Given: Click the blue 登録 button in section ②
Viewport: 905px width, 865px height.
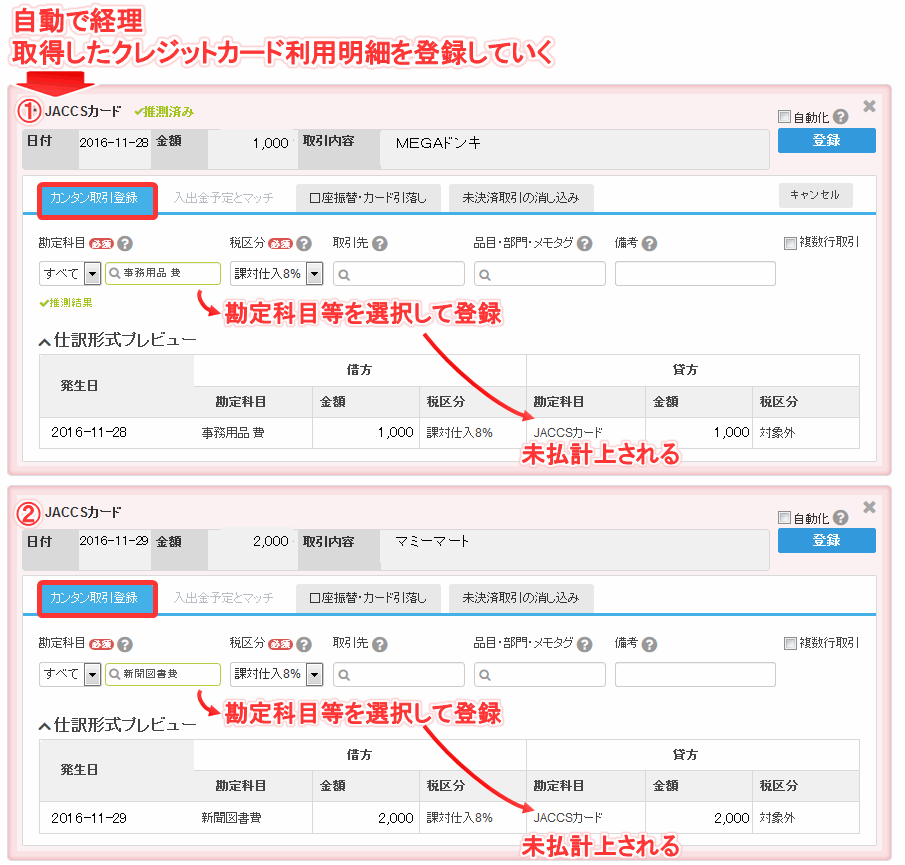Looking at the screenshot, I should (x=827, y=541).
